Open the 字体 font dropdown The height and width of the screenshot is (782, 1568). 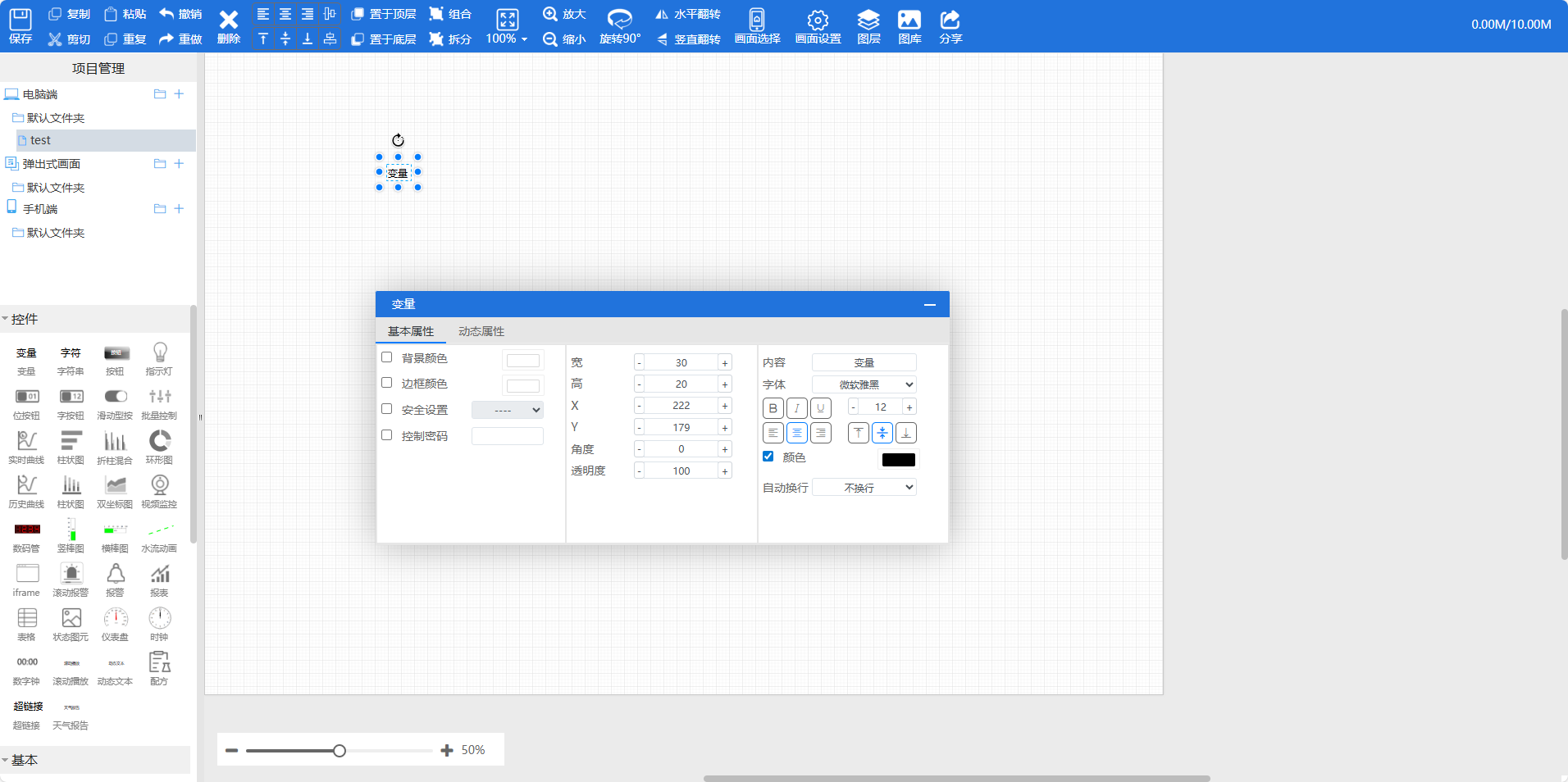[864, 384]
